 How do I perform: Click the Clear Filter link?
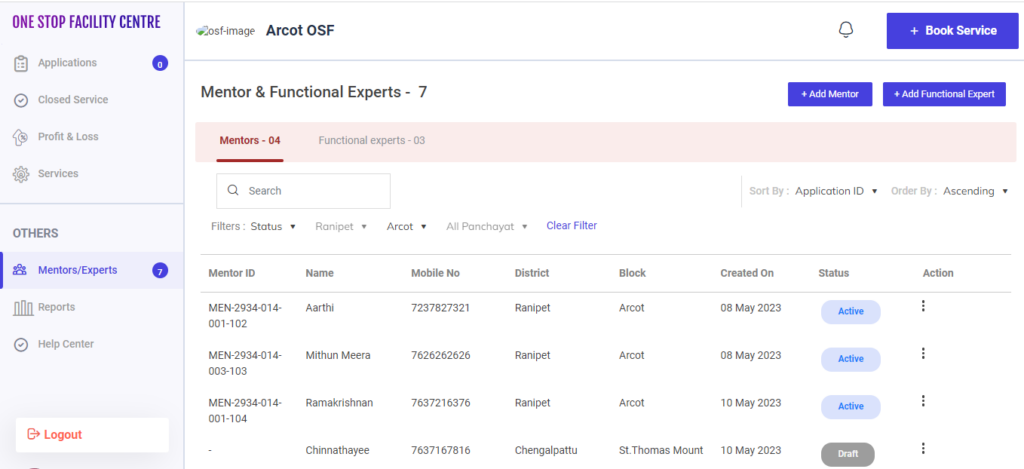(571, 226)
